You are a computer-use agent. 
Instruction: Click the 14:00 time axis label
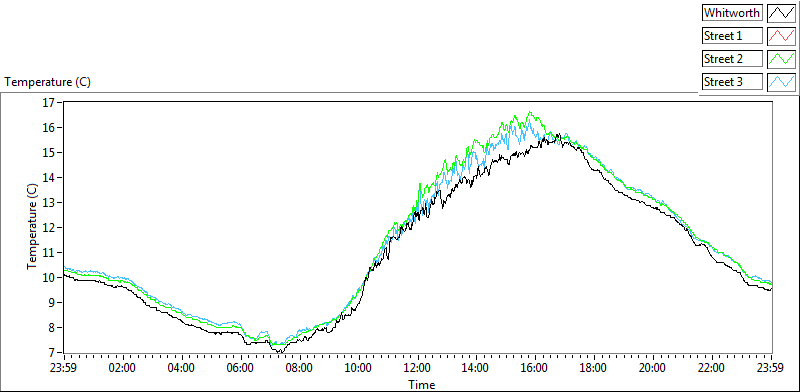coord(476,368)
